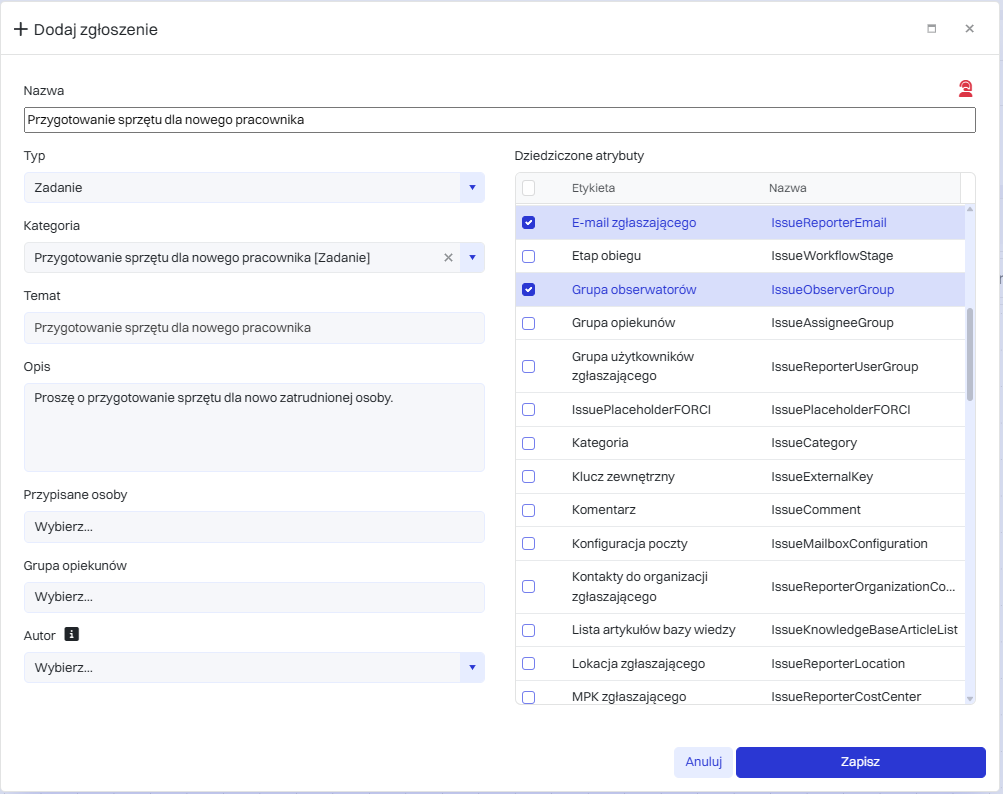
Task: Check Lokacja zgłaszającego attribute
Action: point(528,663)
